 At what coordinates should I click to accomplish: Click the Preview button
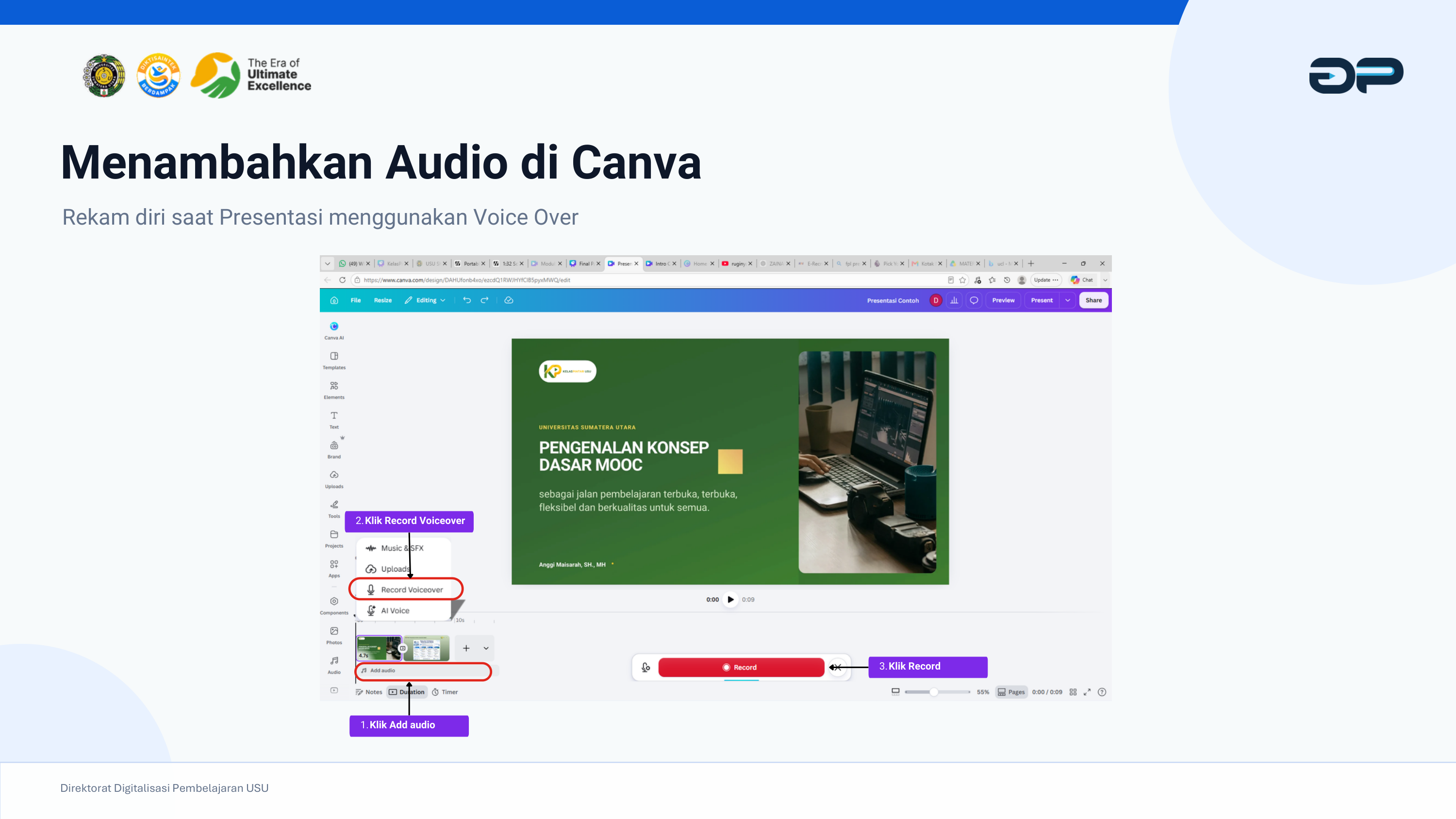click(x=1003, y=300)
